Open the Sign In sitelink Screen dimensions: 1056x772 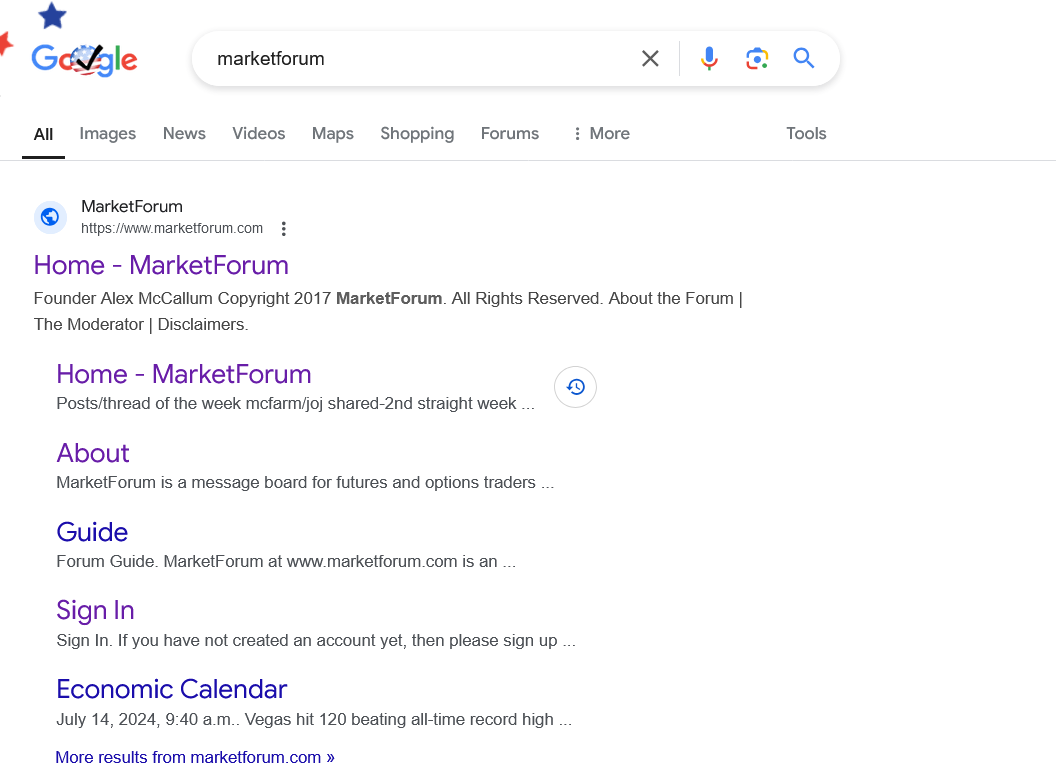click(96, 611)
